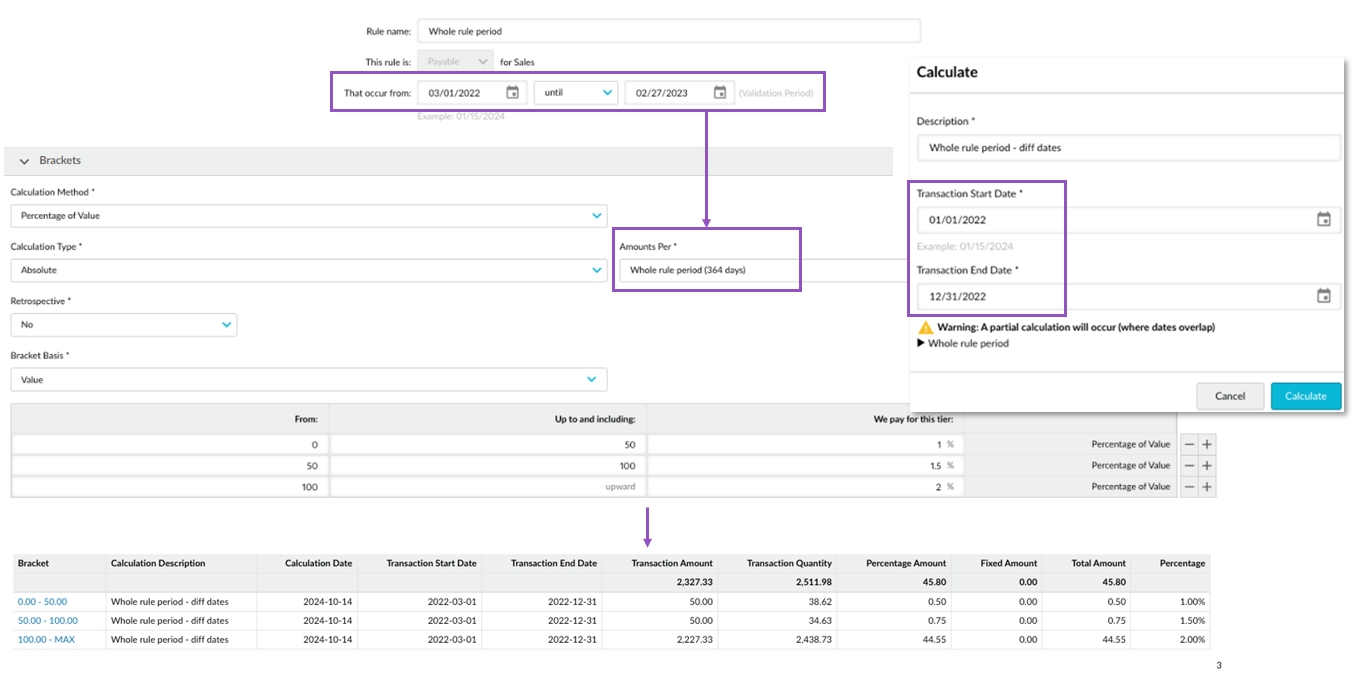Open the 'until' date range dropdown
The height and width of the screenshot is (676, 1352).
pos(577,93)
